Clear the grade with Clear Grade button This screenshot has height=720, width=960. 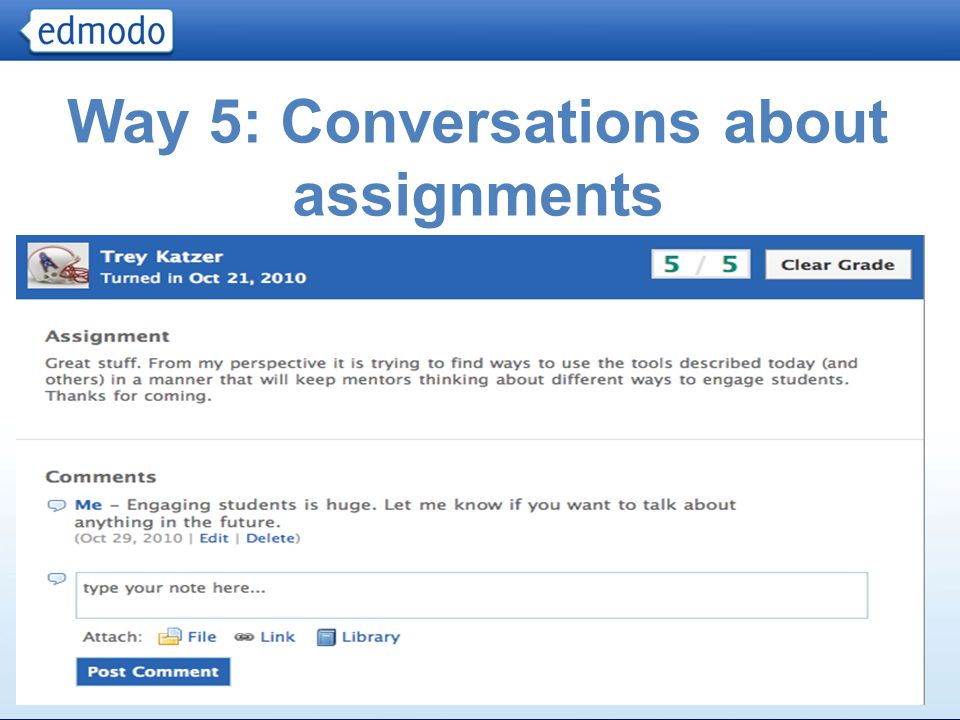point(838,264)
